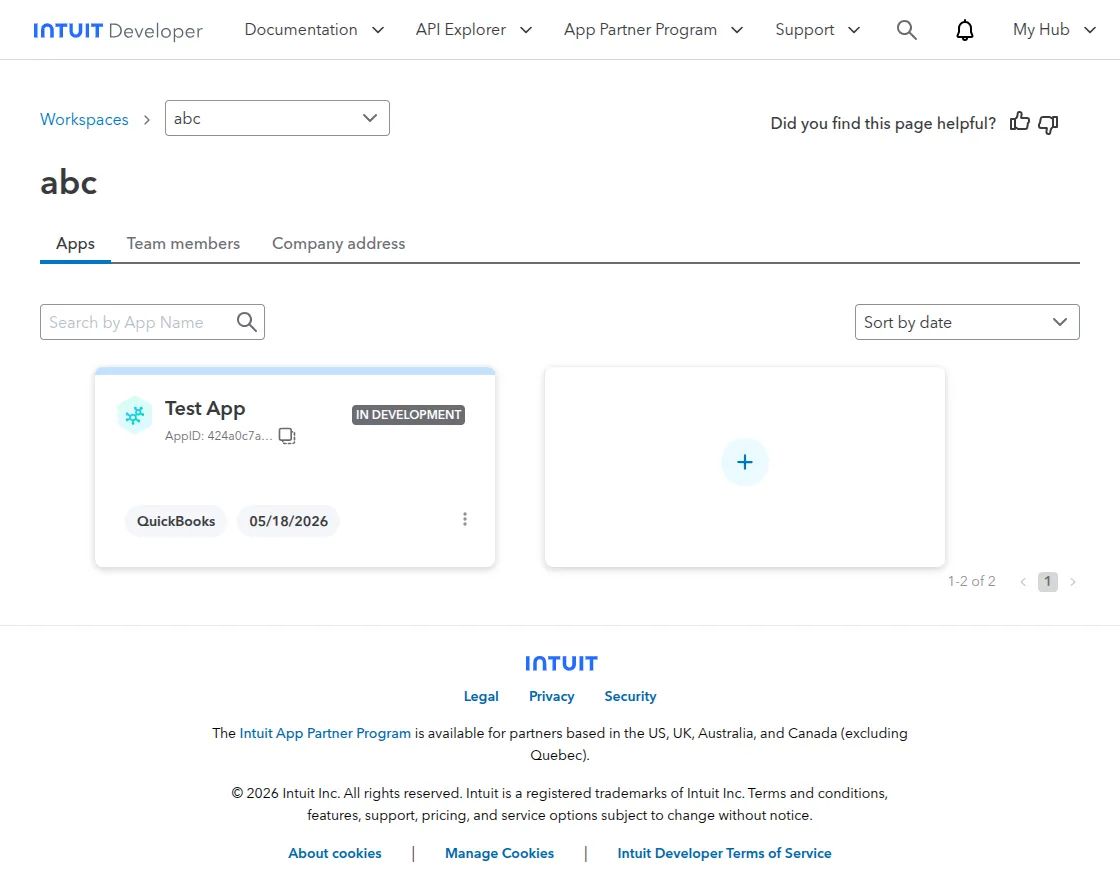Click the abc workspace heading
Screen dimensions: 1120x880
pyautogui.click(x=69, y=183)
